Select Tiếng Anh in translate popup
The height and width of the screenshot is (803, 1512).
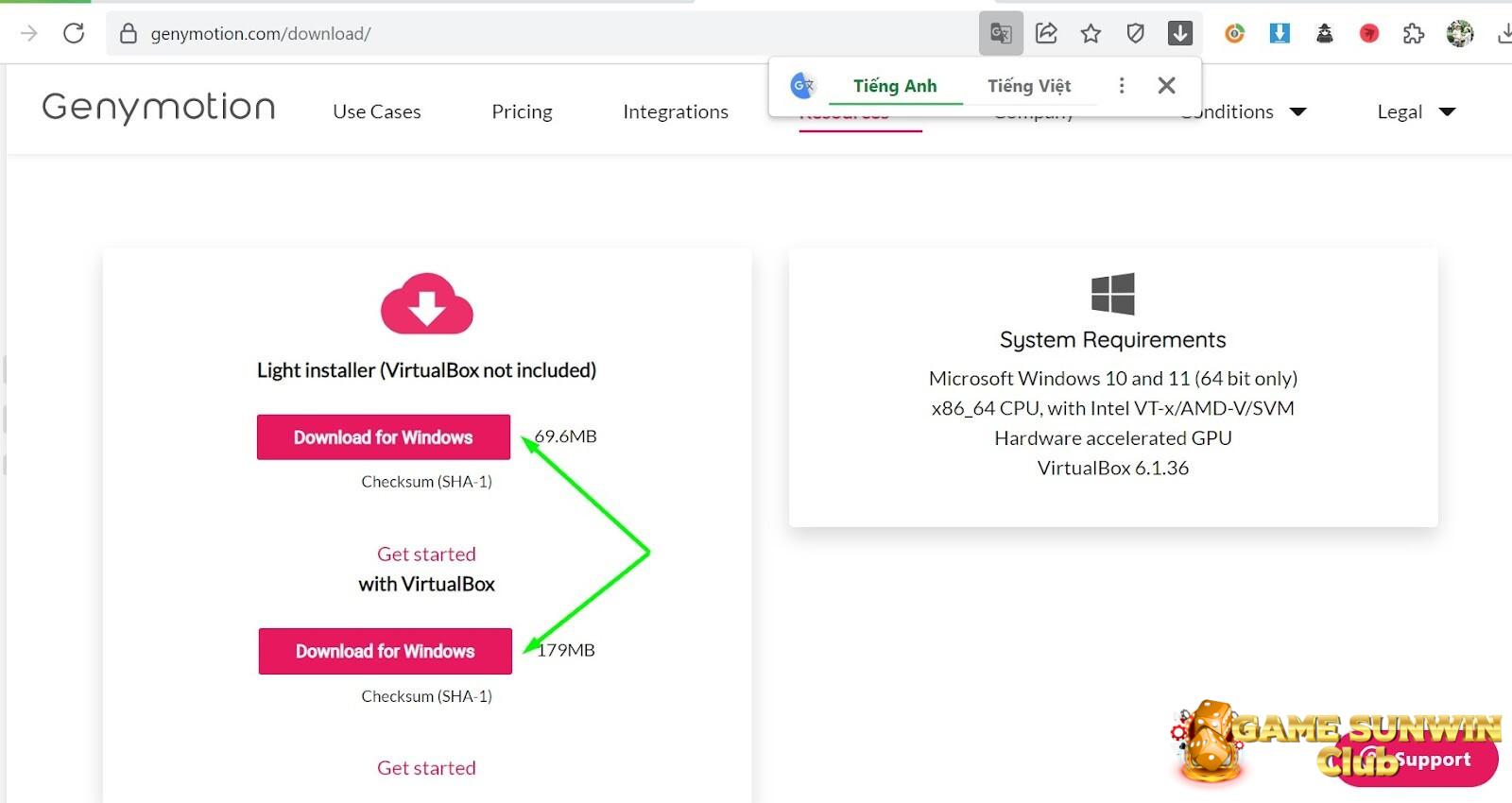coord(895,86)
